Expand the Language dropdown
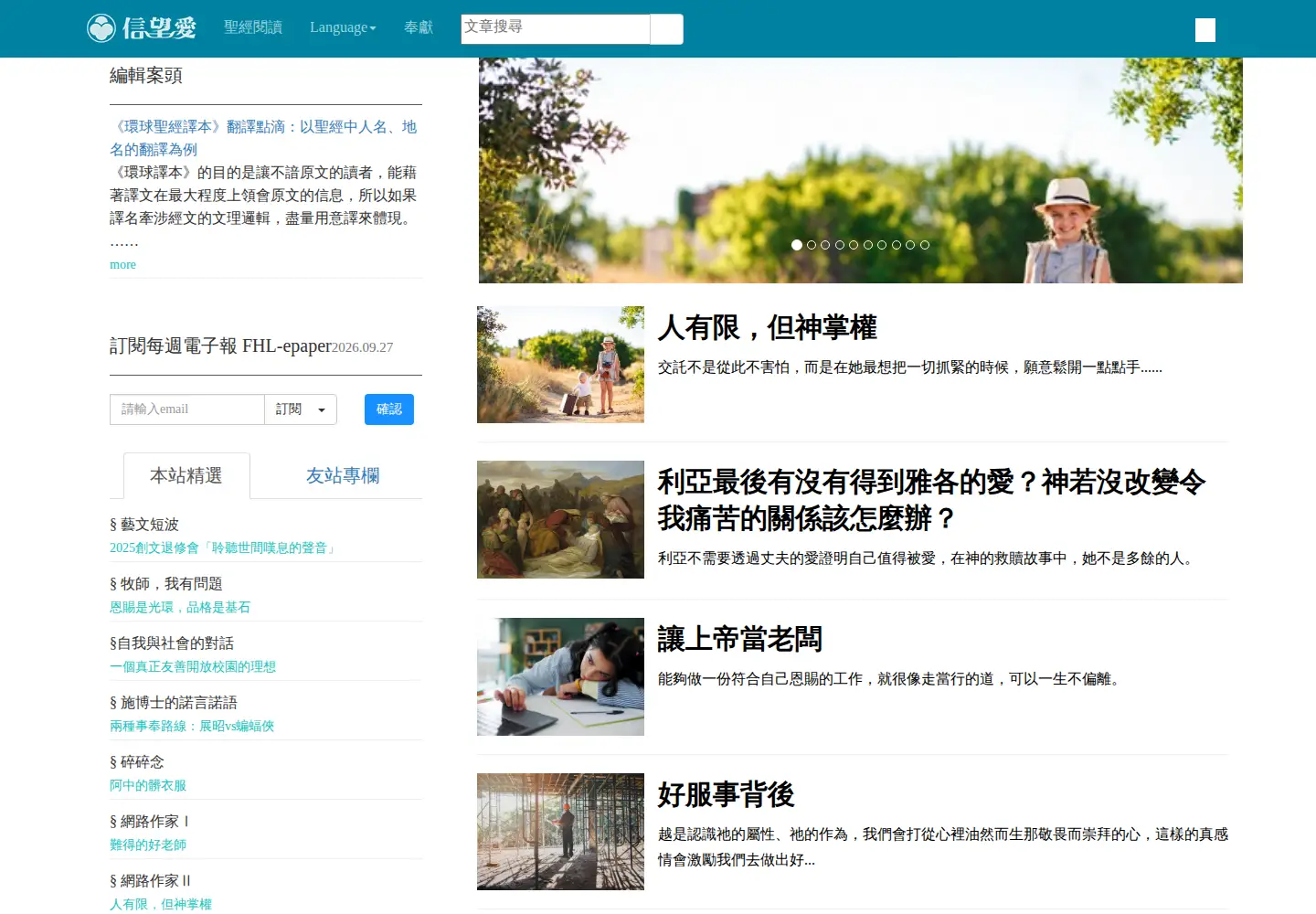The width and height of the screenshot is (1316, 914). [343, 27]
